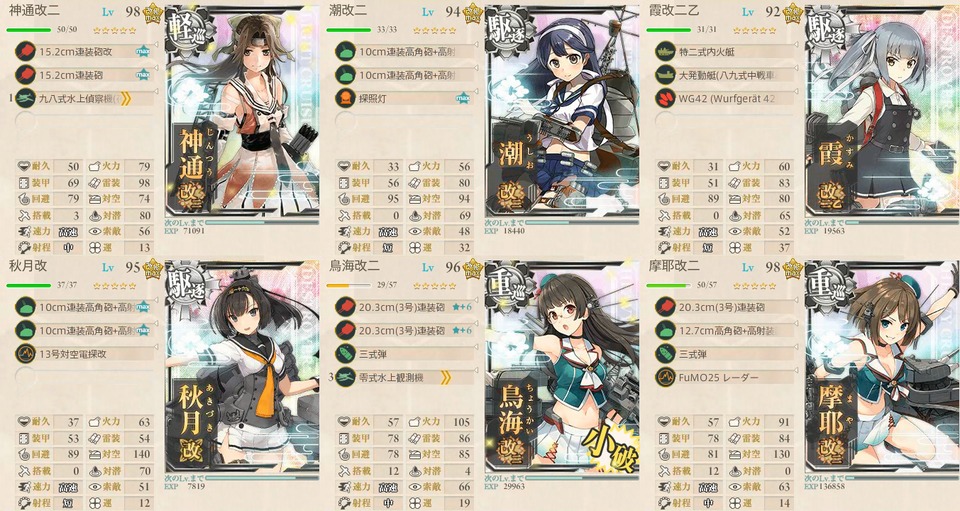
Task: Click the yellow chevron on 零式水上観測機
Action: pyautogui.click(x=446, y=378)
